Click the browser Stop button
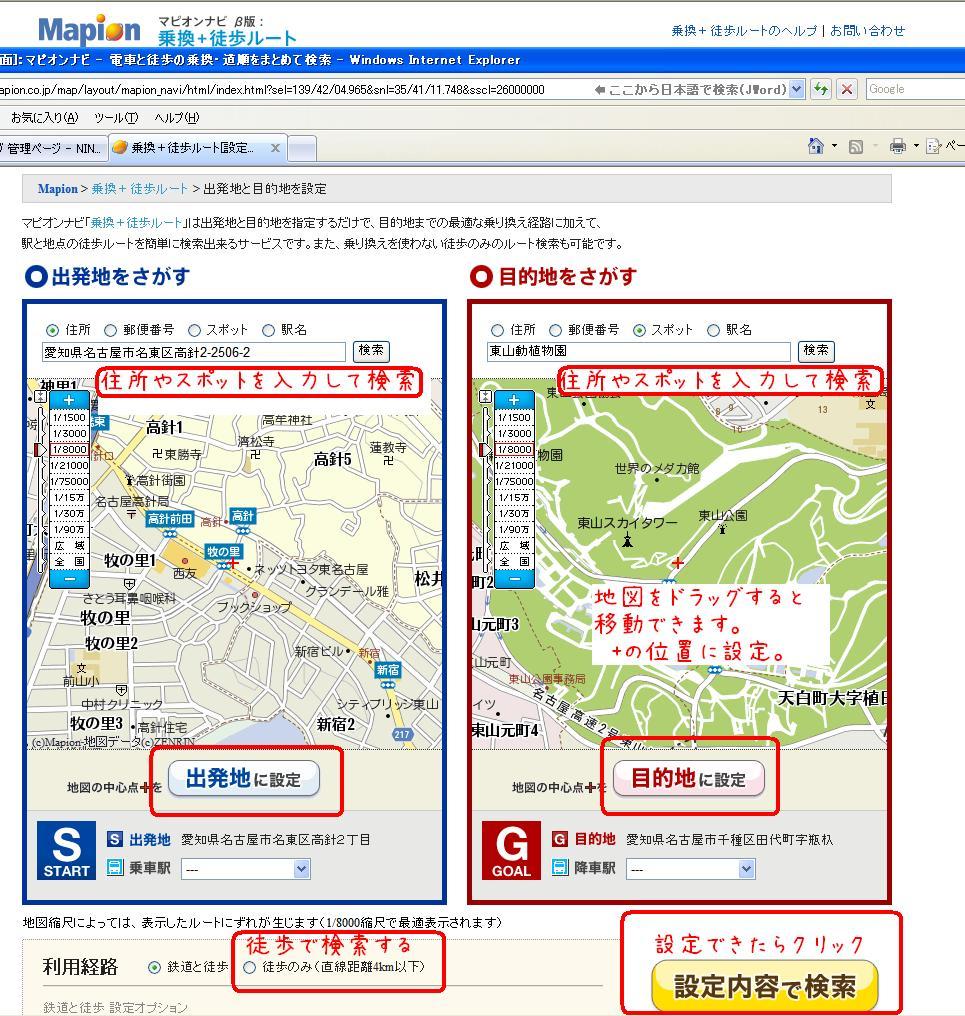965x1016 pixels. pos(846,89)
